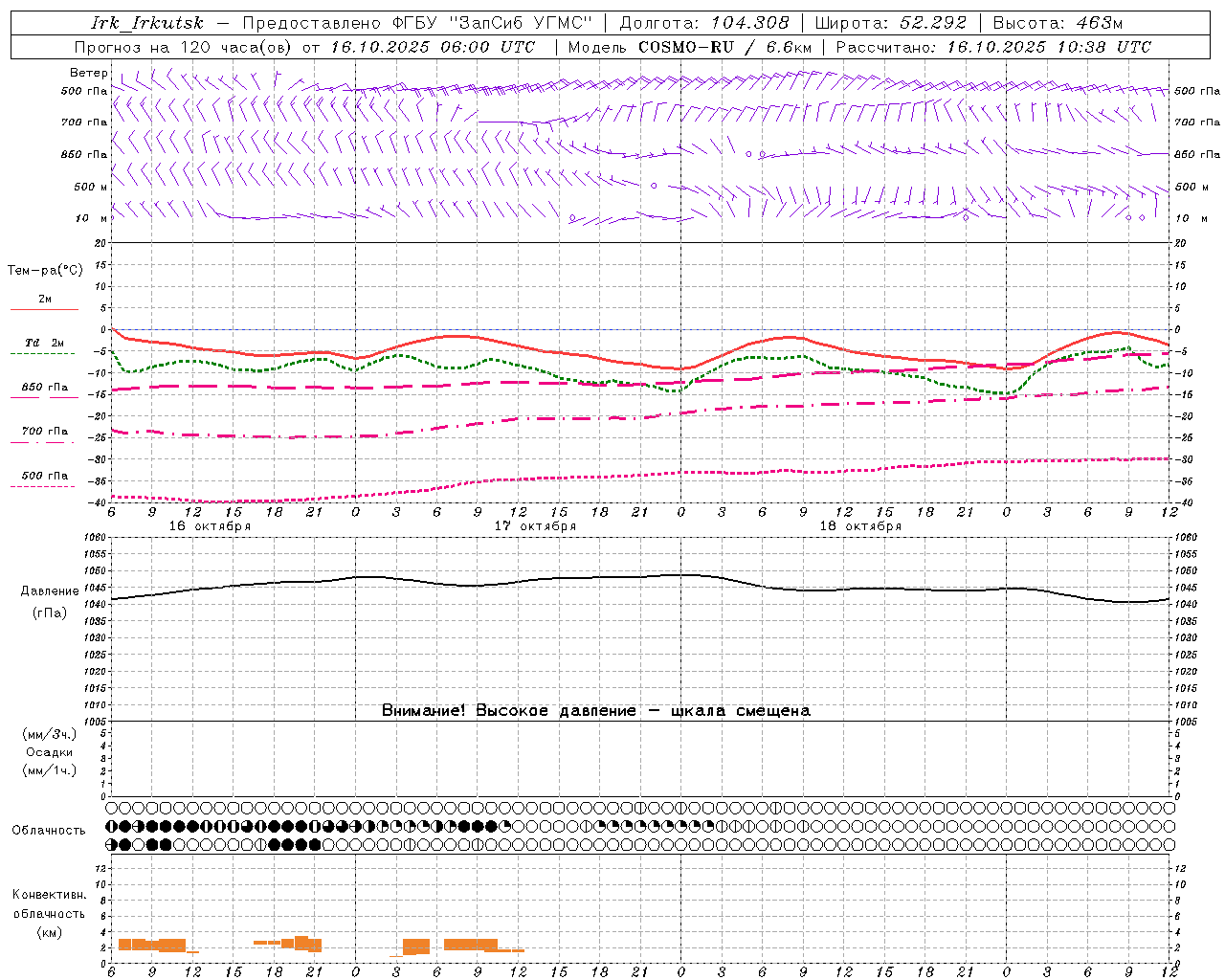Click the "(мм/1ч.)" precipitation unit label

point(50,770)
